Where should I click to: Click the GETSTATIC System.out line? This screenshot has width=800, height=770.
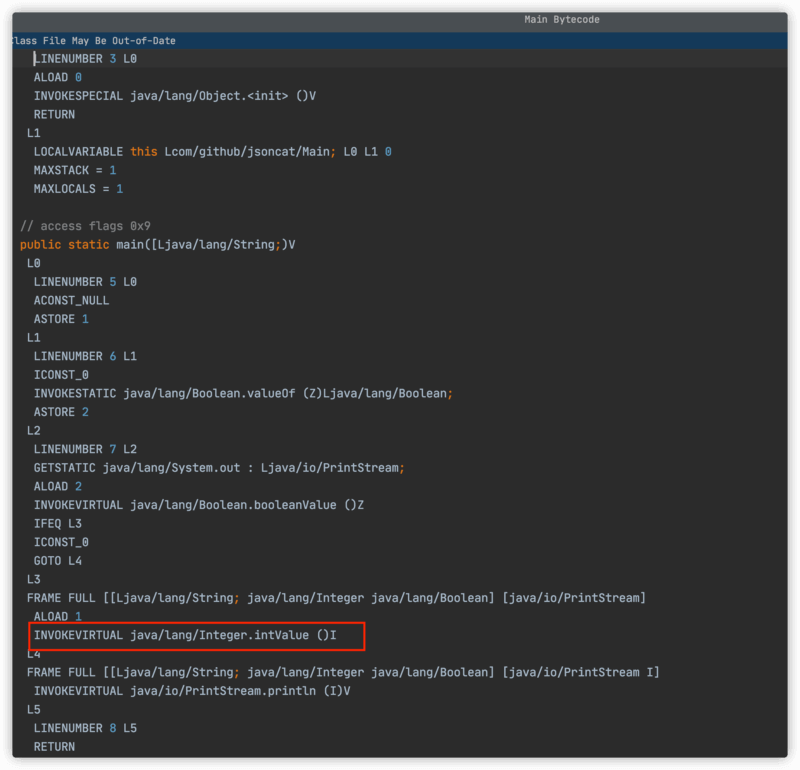[x=218, y=467]
